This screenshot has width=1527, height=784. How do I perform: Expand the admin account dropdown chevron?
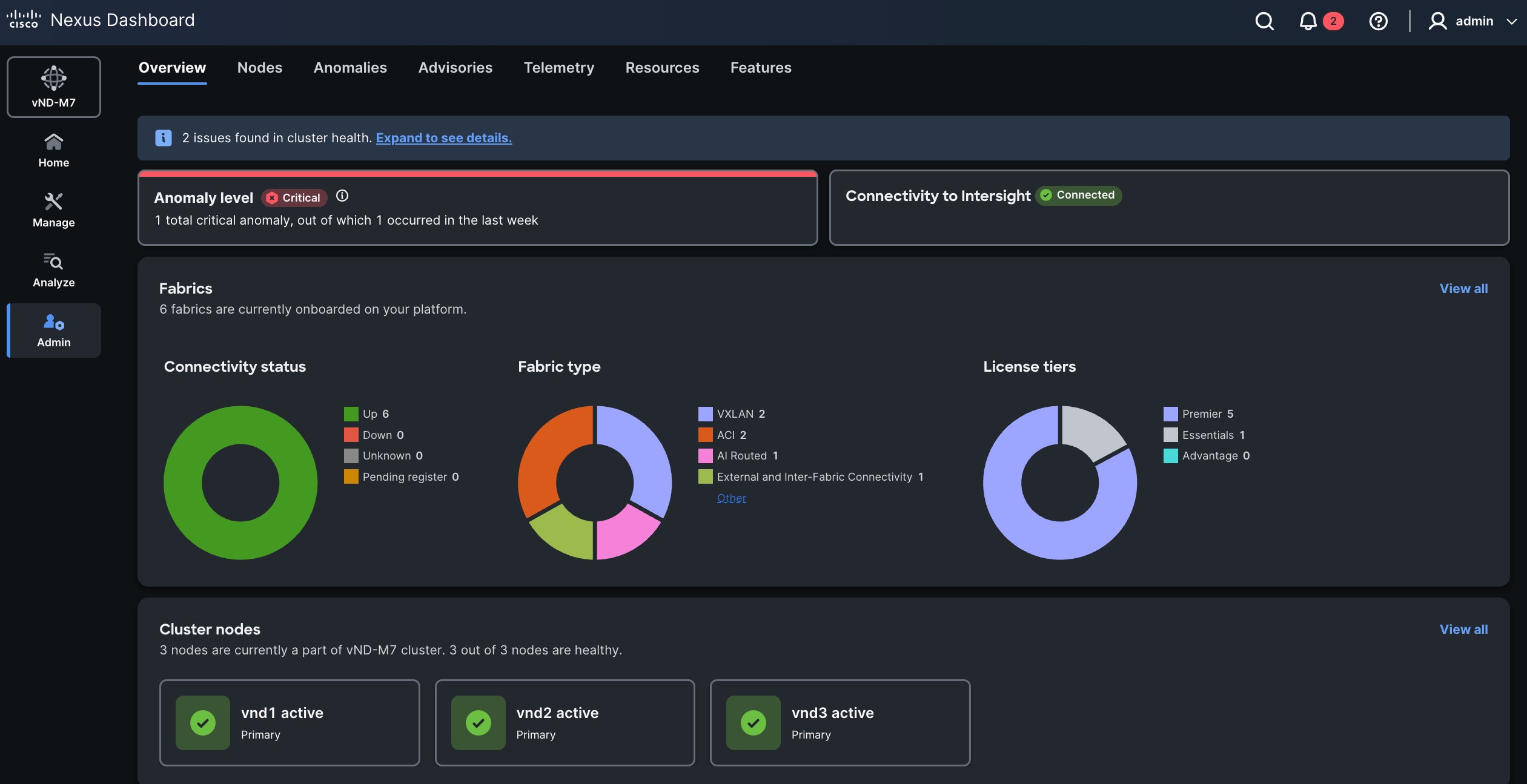coord(1512,21)
